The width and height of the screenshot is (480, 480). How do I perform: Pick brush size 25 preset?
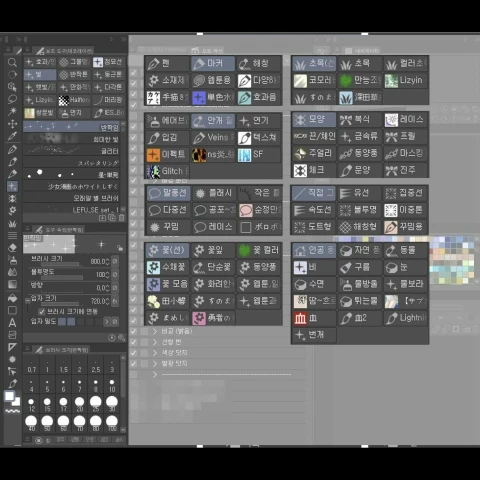[x=96, y=404]
